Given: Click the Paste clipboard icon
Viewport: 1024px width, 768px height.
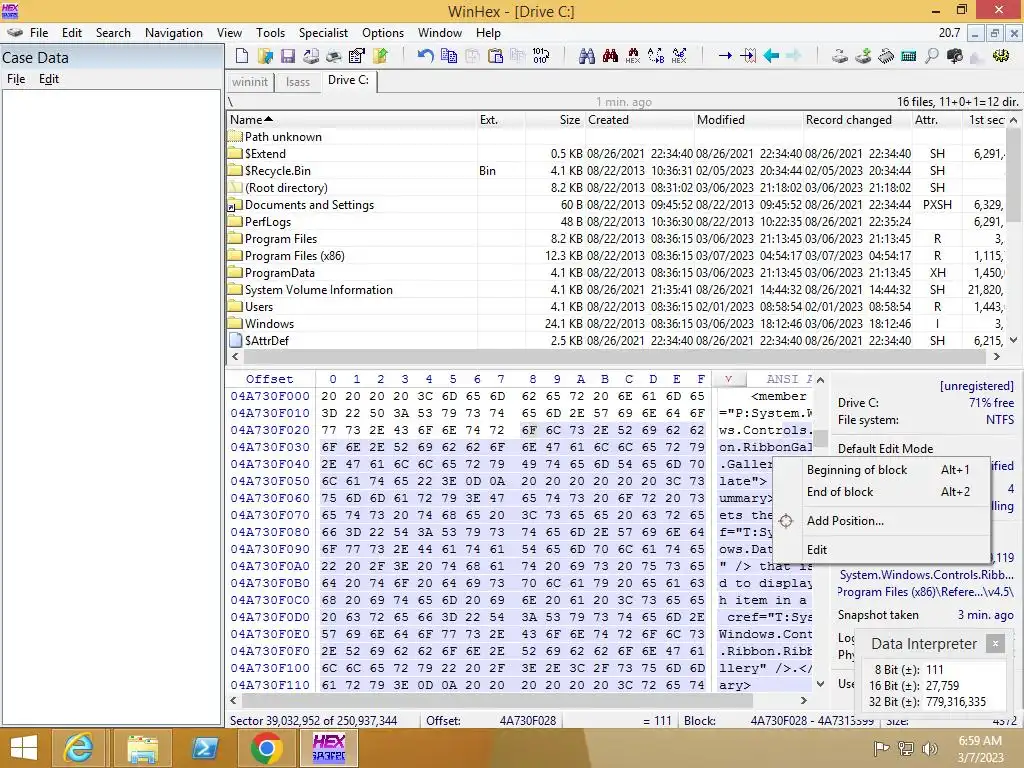Looking at the screenshot, I should 495,56.
